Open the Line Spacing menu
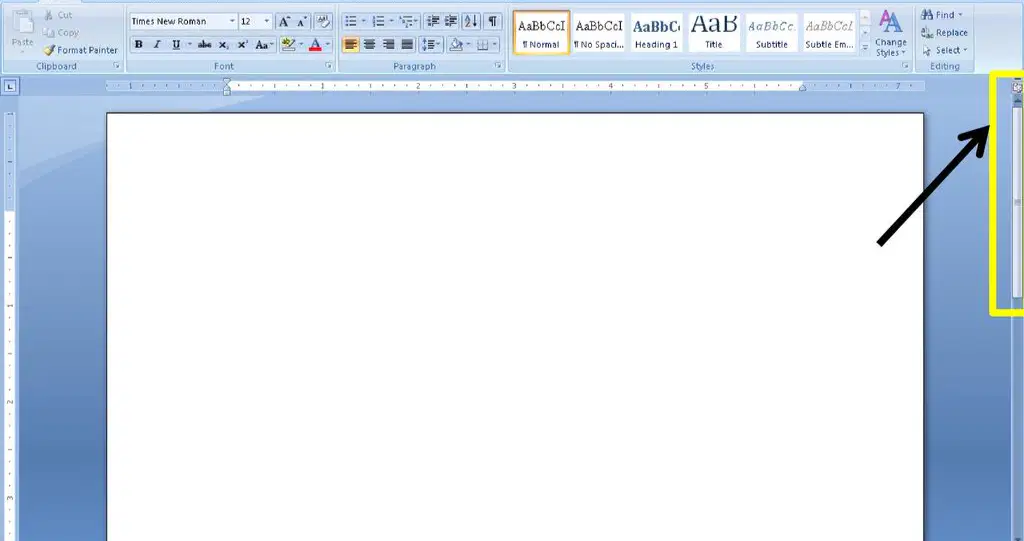 432,44
